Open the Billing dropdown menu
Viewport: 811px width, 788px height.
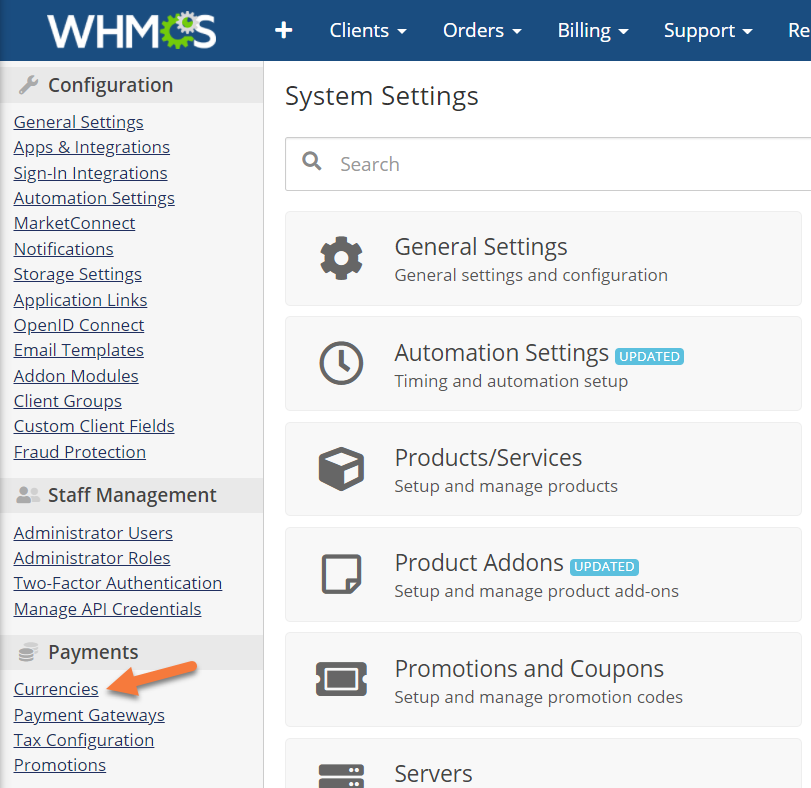pos(593,30)
